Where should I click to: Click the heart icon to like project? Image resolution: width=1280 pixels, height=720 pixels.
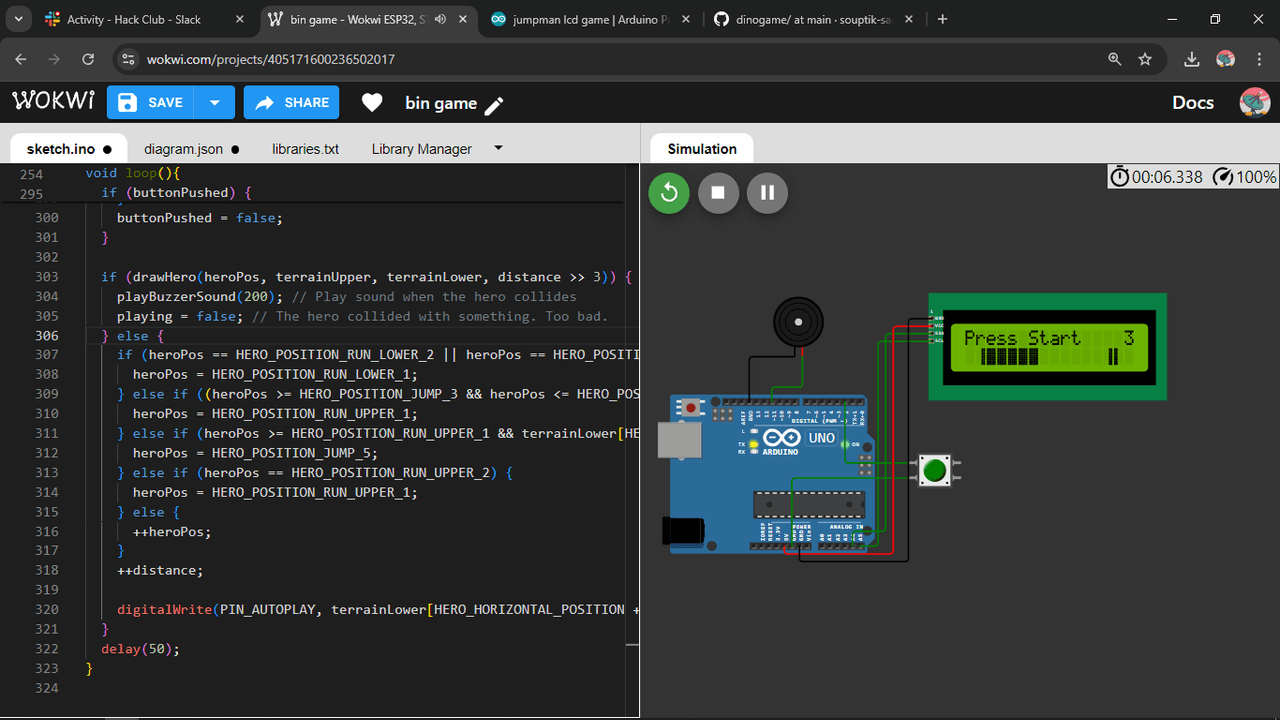(x=372, y=103)
